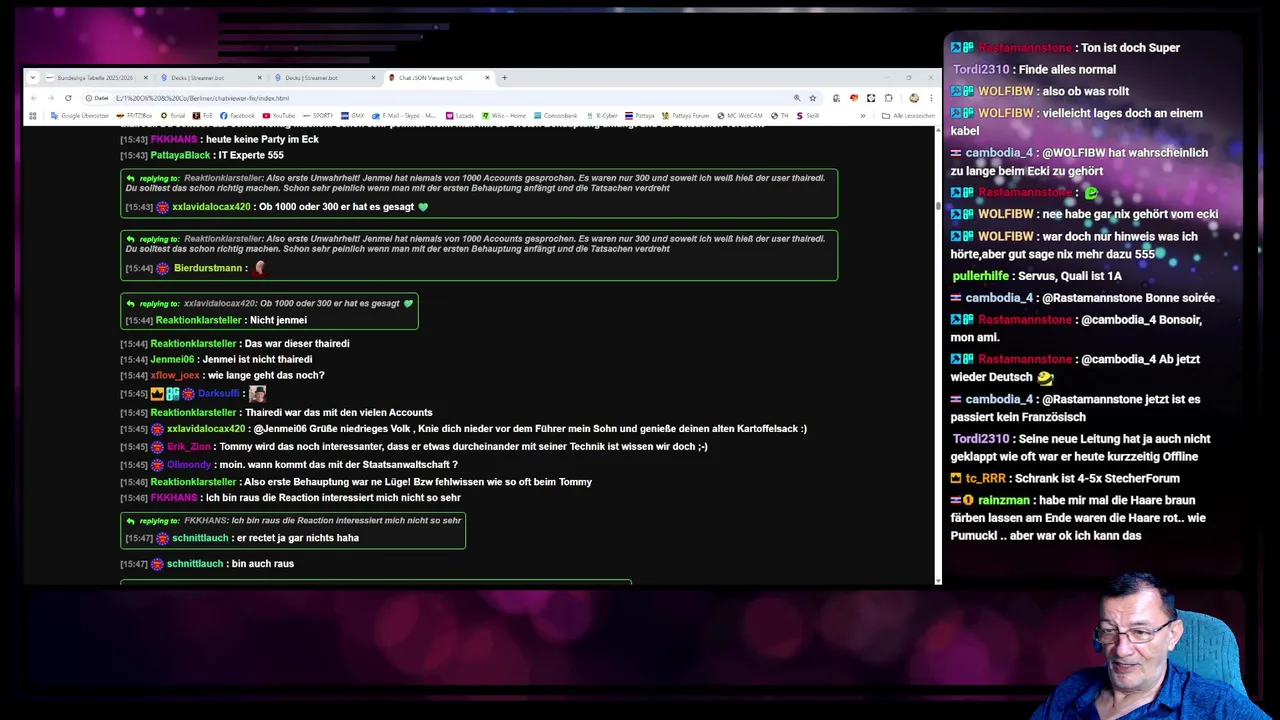Click the Erik_Zion username
The image size is (1280, 720).
pyautogui.click(x=189, y=446)
